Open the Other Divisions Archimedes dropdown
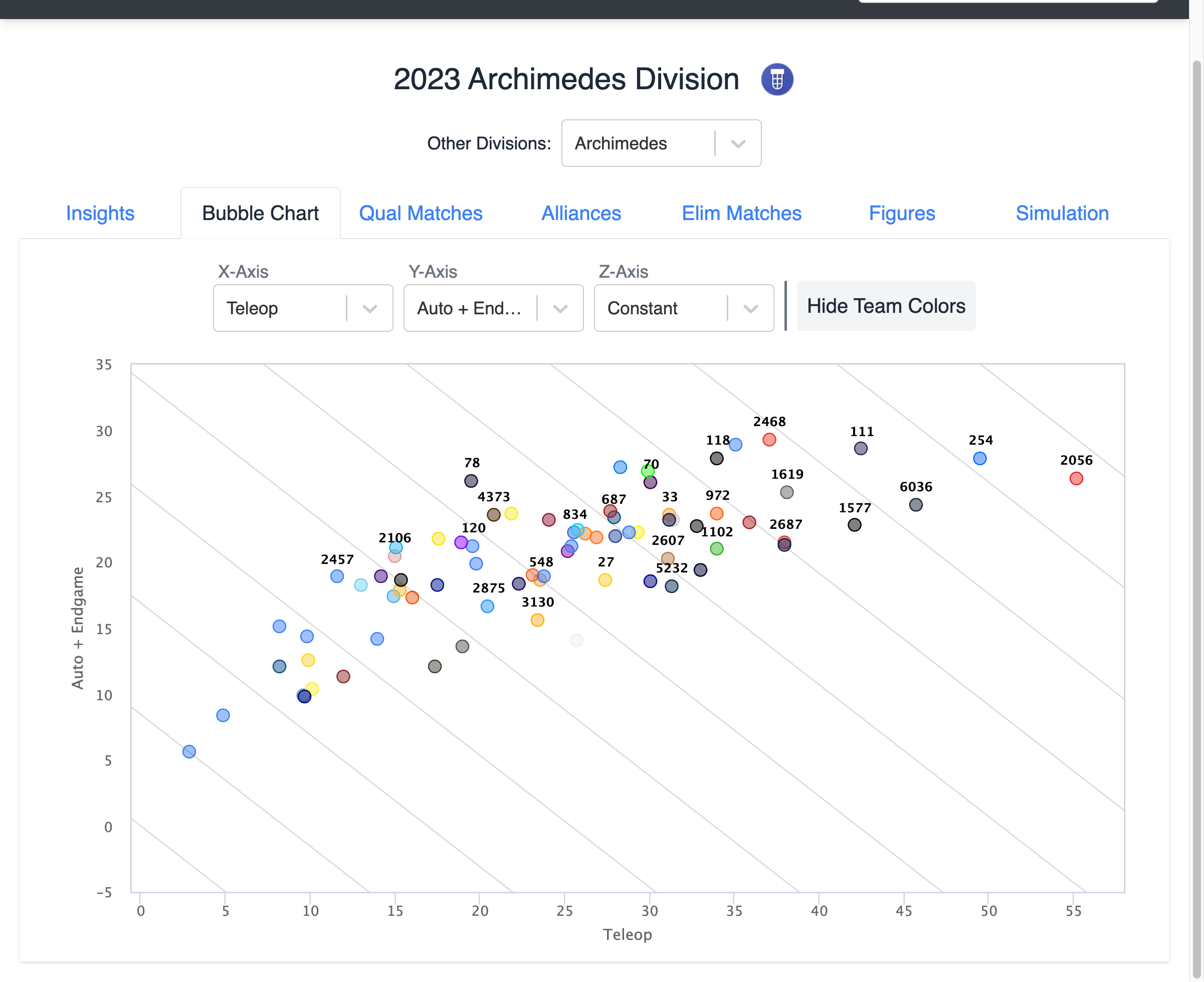Screen dimensions: 1204x982 point(661,143)
